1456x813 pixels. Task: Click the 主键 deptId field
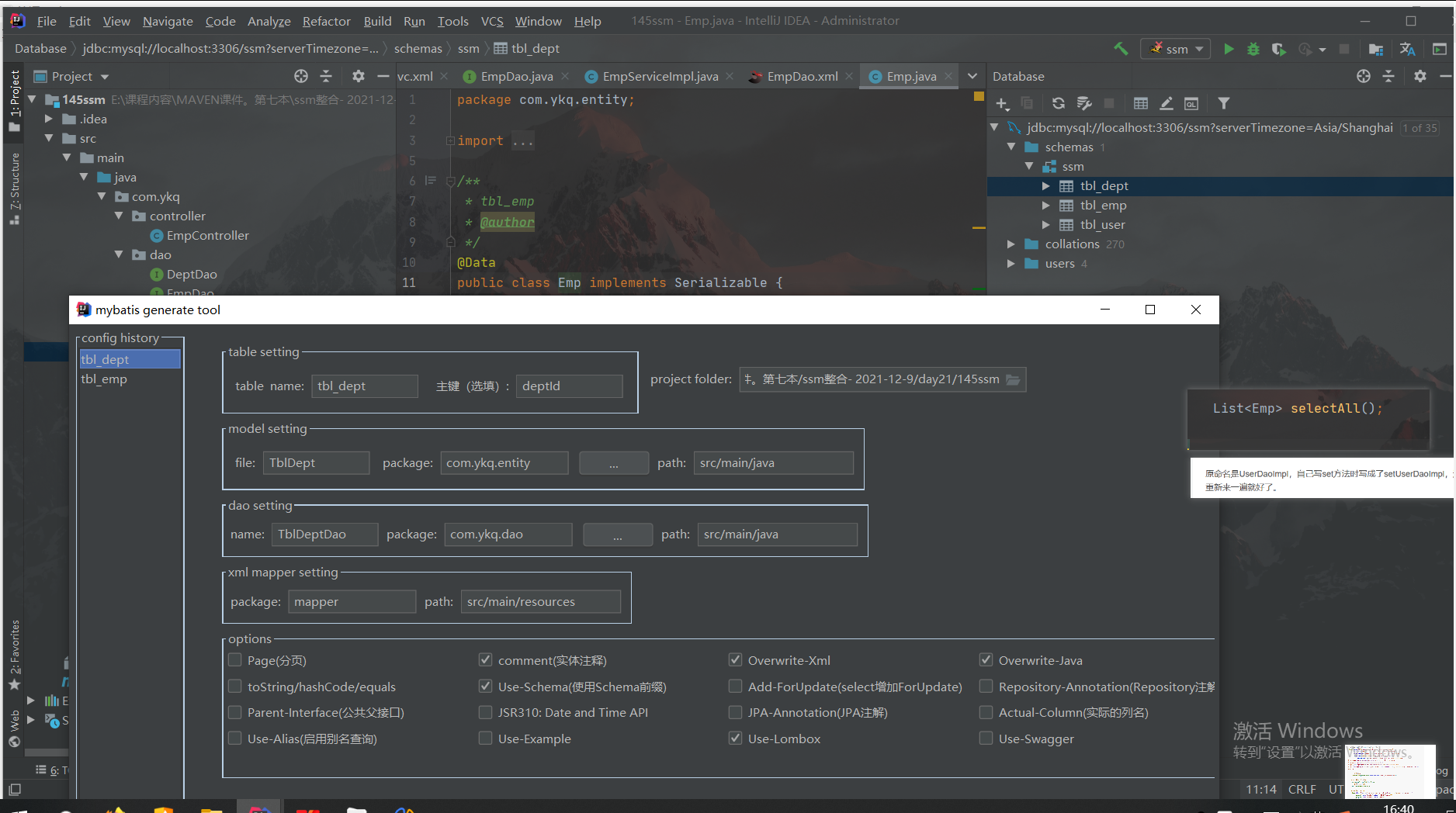pyautogui.click(x=569, y=386)
